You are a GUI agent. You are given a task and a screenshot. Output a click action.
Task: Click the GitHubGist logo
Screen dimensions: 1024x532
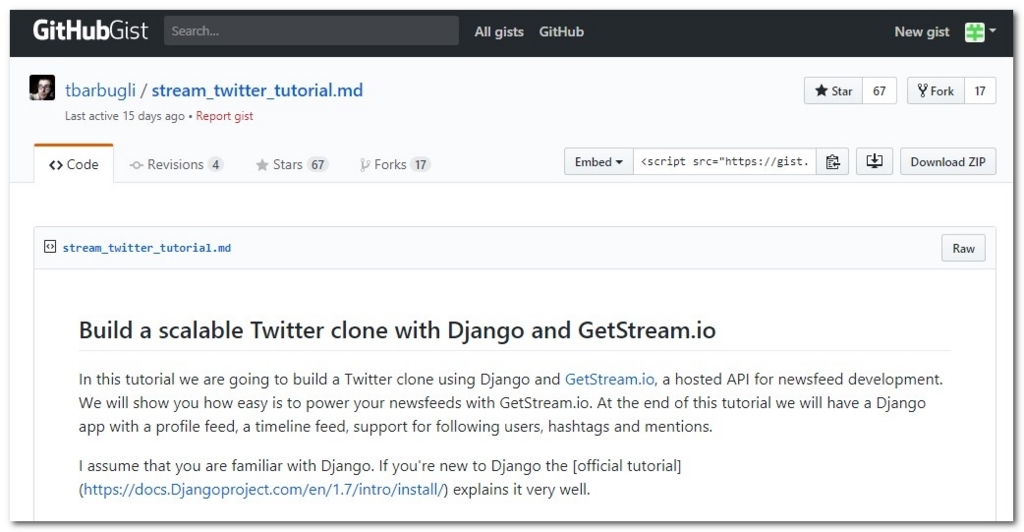(x=90, y=31)
